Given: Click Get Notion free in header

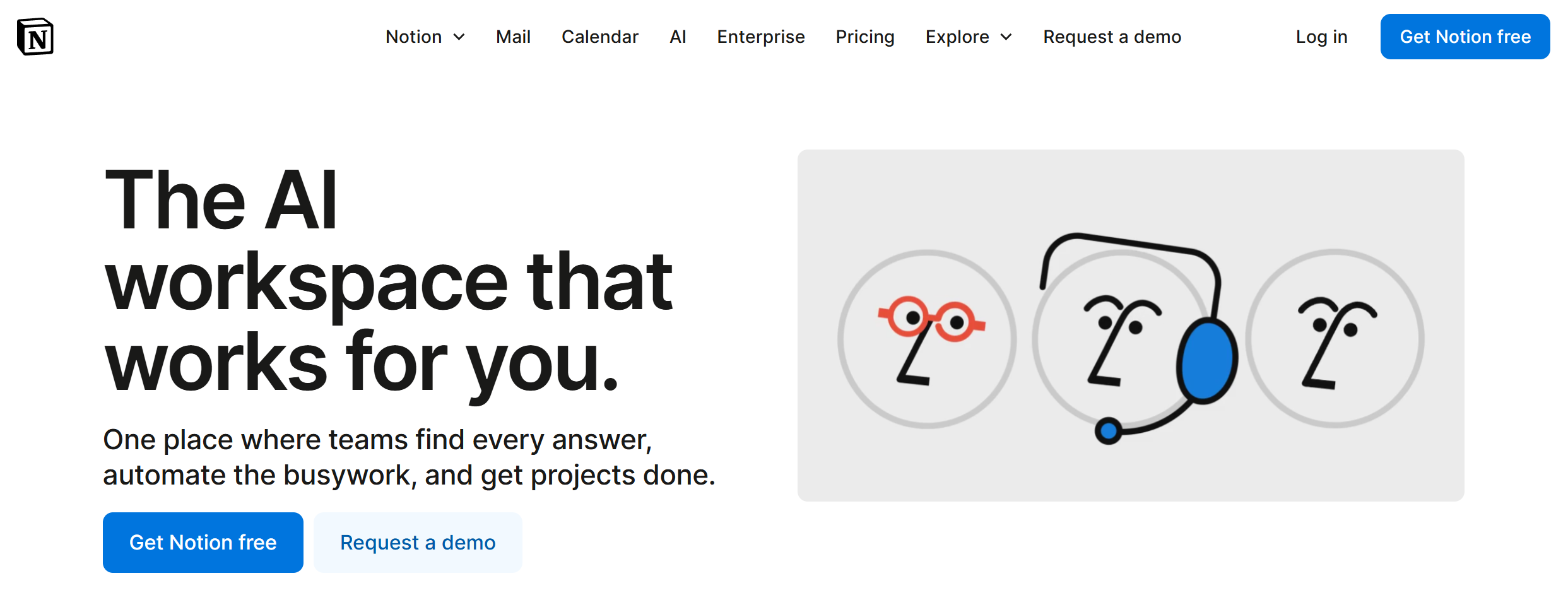Looking at the screenshot, I should (1465, 37).
